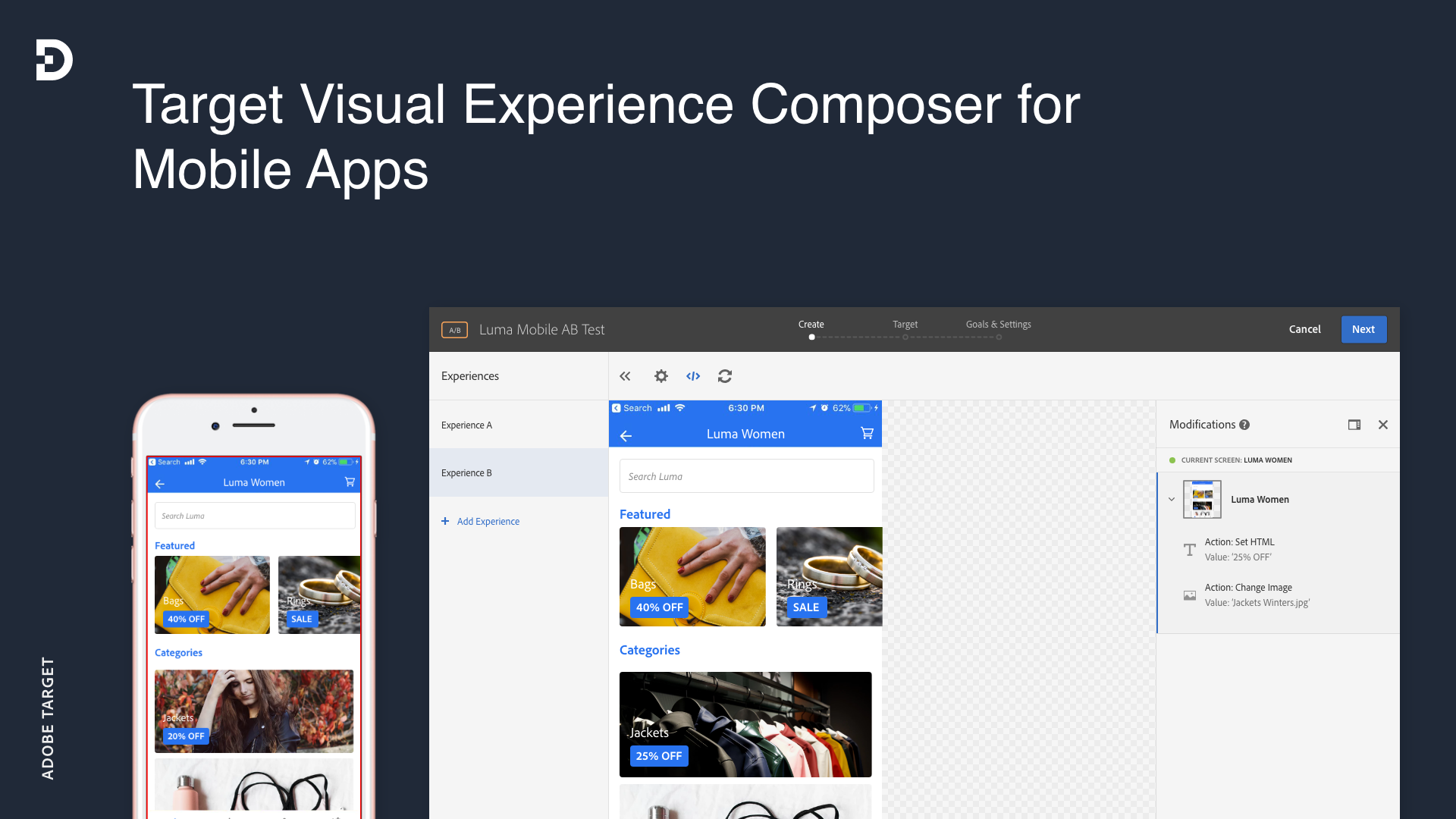Toggle the Modifications panel dock icon
Image resolution: width=1456 pixels, height=819 pixels.
(x=1354, y=425)
